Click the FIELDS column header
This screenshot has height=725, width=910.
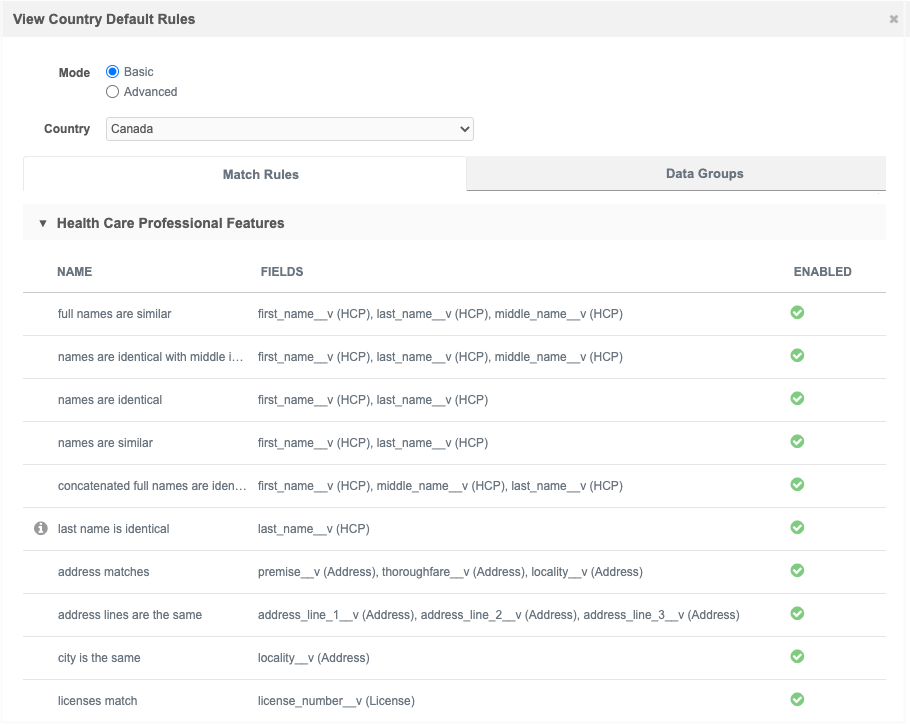click(281, 272)
